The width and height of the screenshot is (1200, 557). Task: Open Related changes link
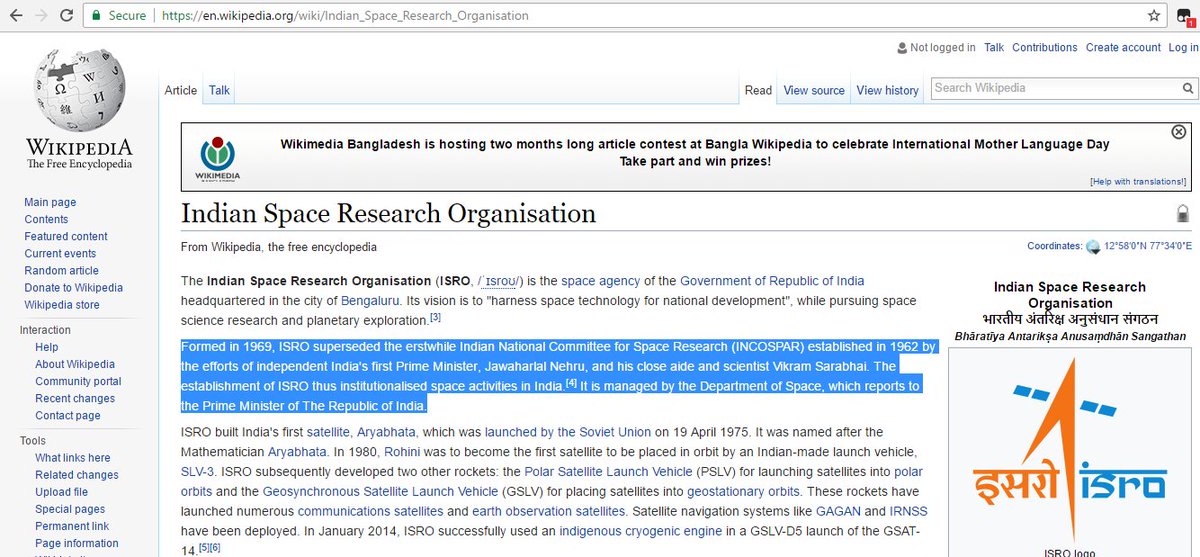pos(77,475)
